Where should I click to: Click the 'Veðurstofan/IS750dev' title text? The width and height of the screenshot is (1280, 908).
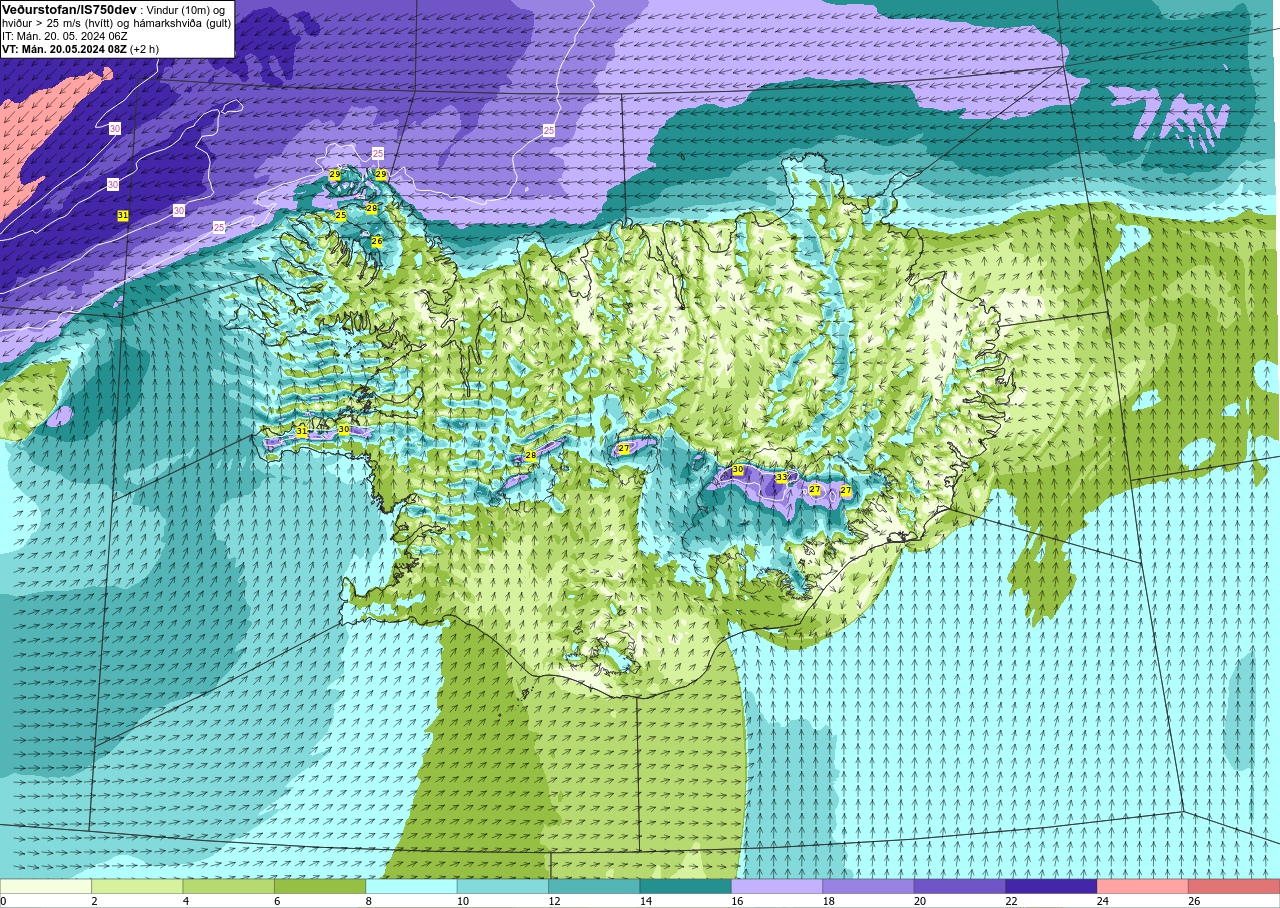[69, 9]
